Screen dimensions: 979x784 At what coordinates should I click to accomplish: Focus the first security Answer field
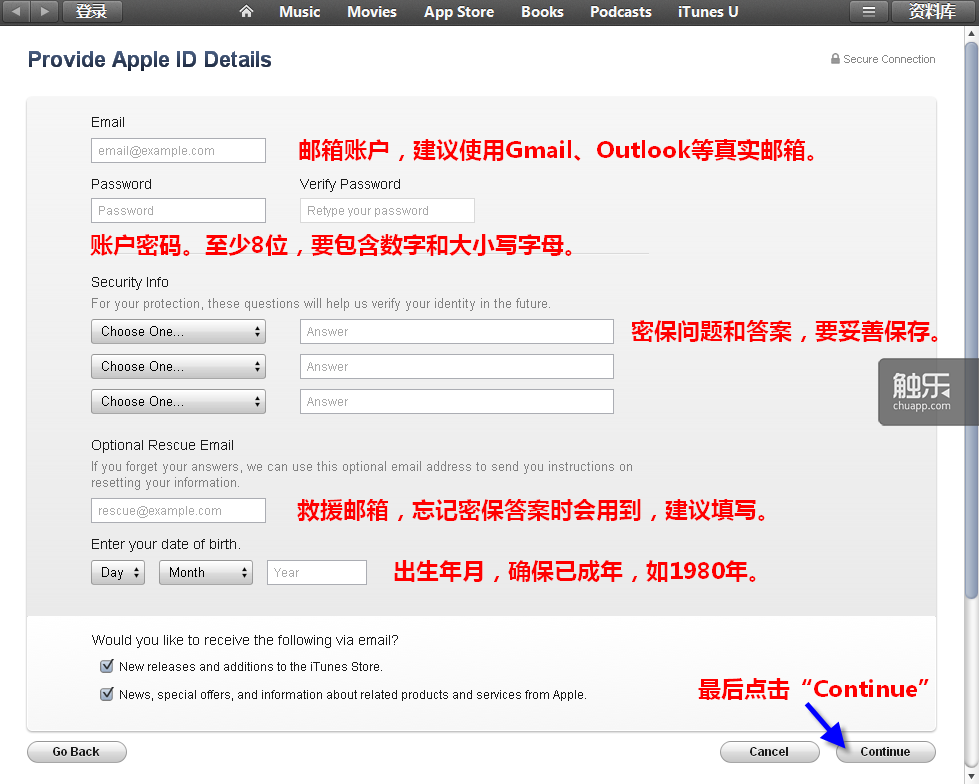point(456,331)
